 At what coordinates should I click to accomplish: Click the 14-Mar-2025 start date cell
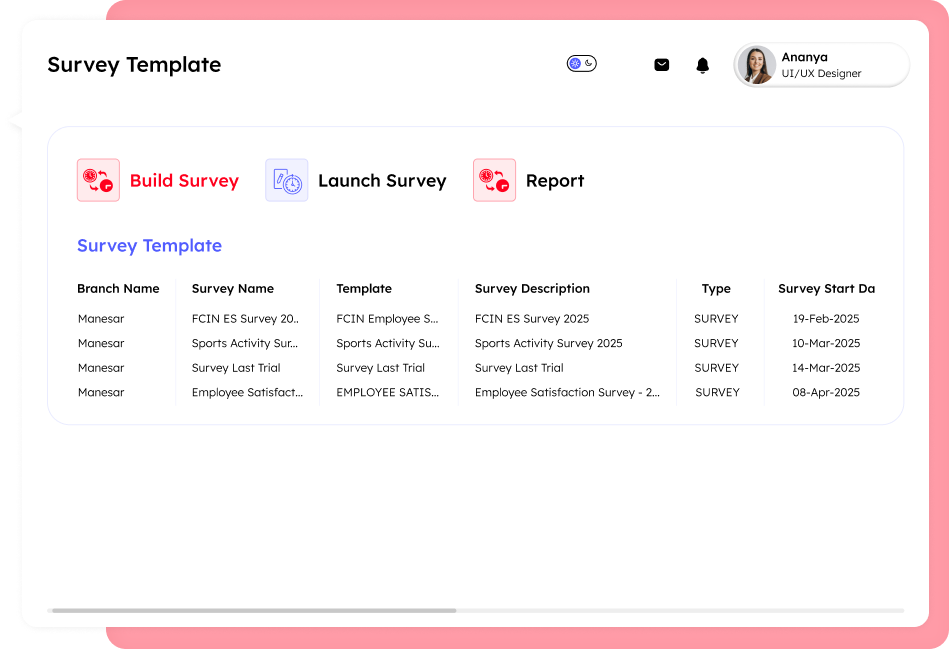(826, 368)
